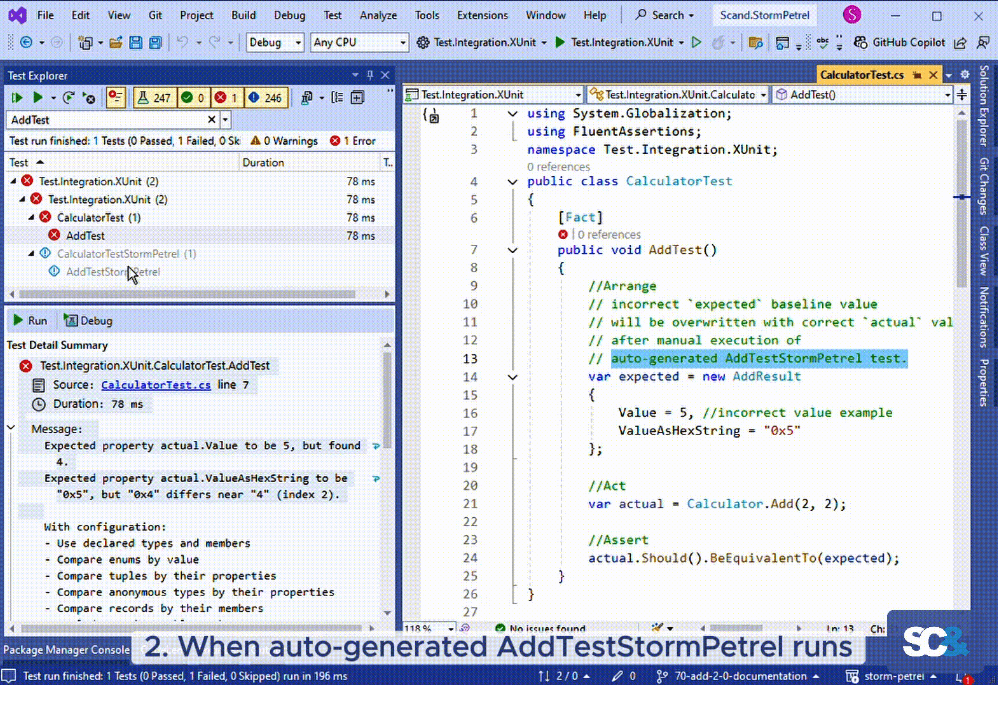This screenshot has width=998, height=705.
Task: Toggle the failed tests filter showing 1
Action: coord(226,98)
